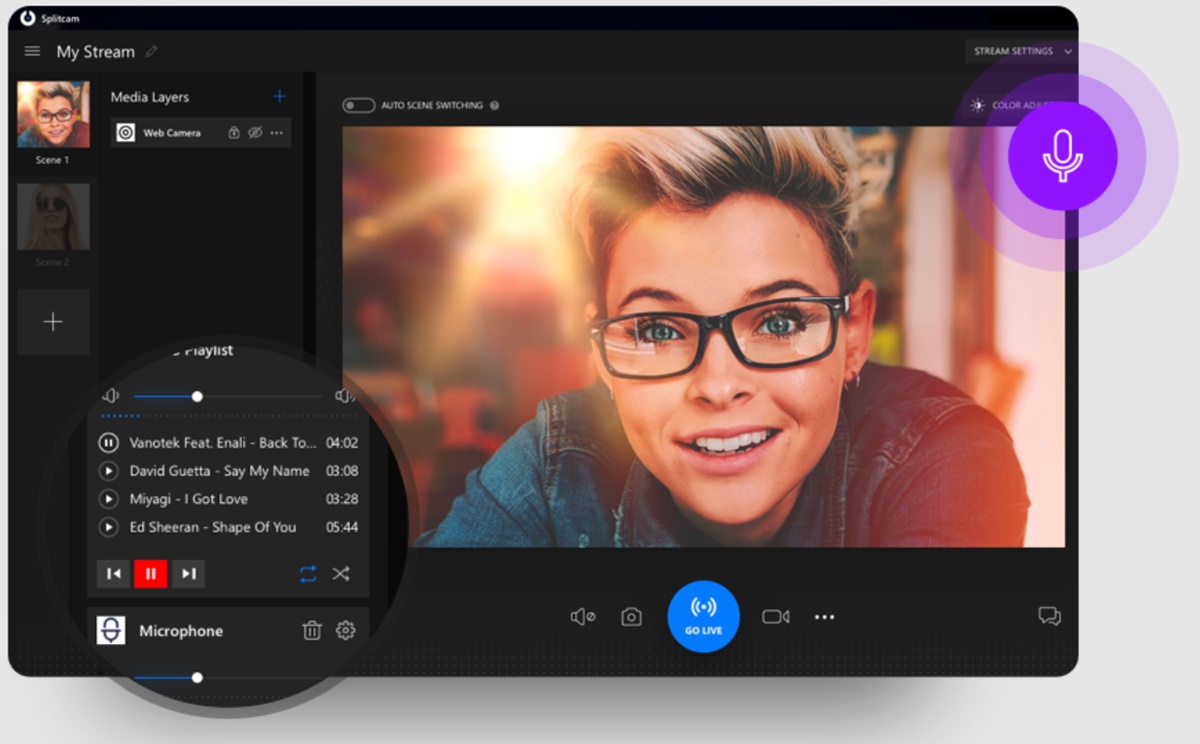The height and width of the screenshot is (744, 1200).
Task: Edit the My Stream title with pencil icon
Action: click(152, 51)
